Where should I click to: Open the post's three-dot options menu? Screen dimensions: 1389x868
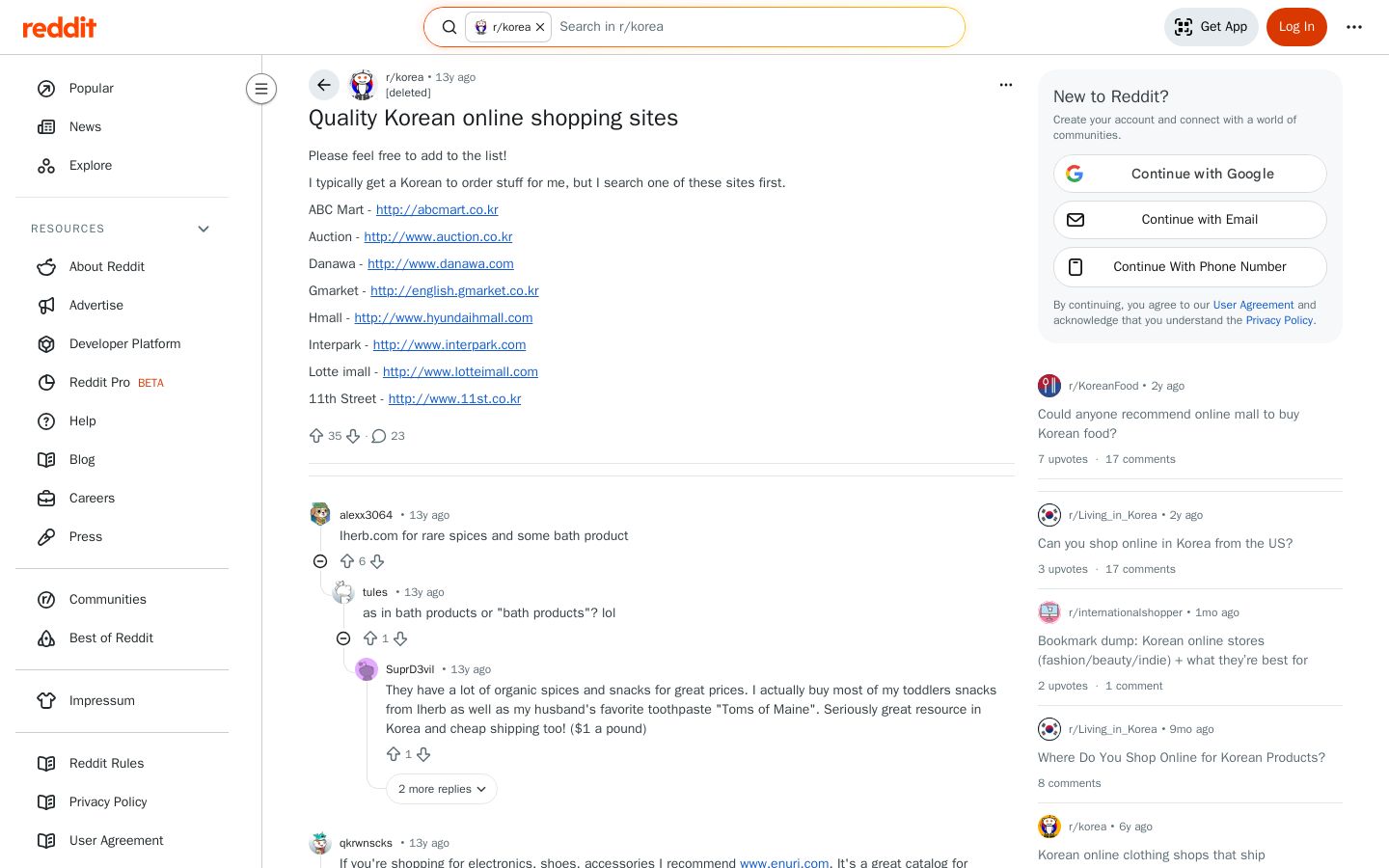click(1006, 85)
